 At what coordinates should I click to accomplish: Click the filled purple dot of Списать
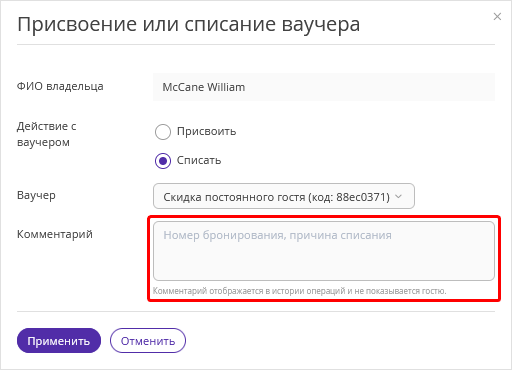[163, 161]
